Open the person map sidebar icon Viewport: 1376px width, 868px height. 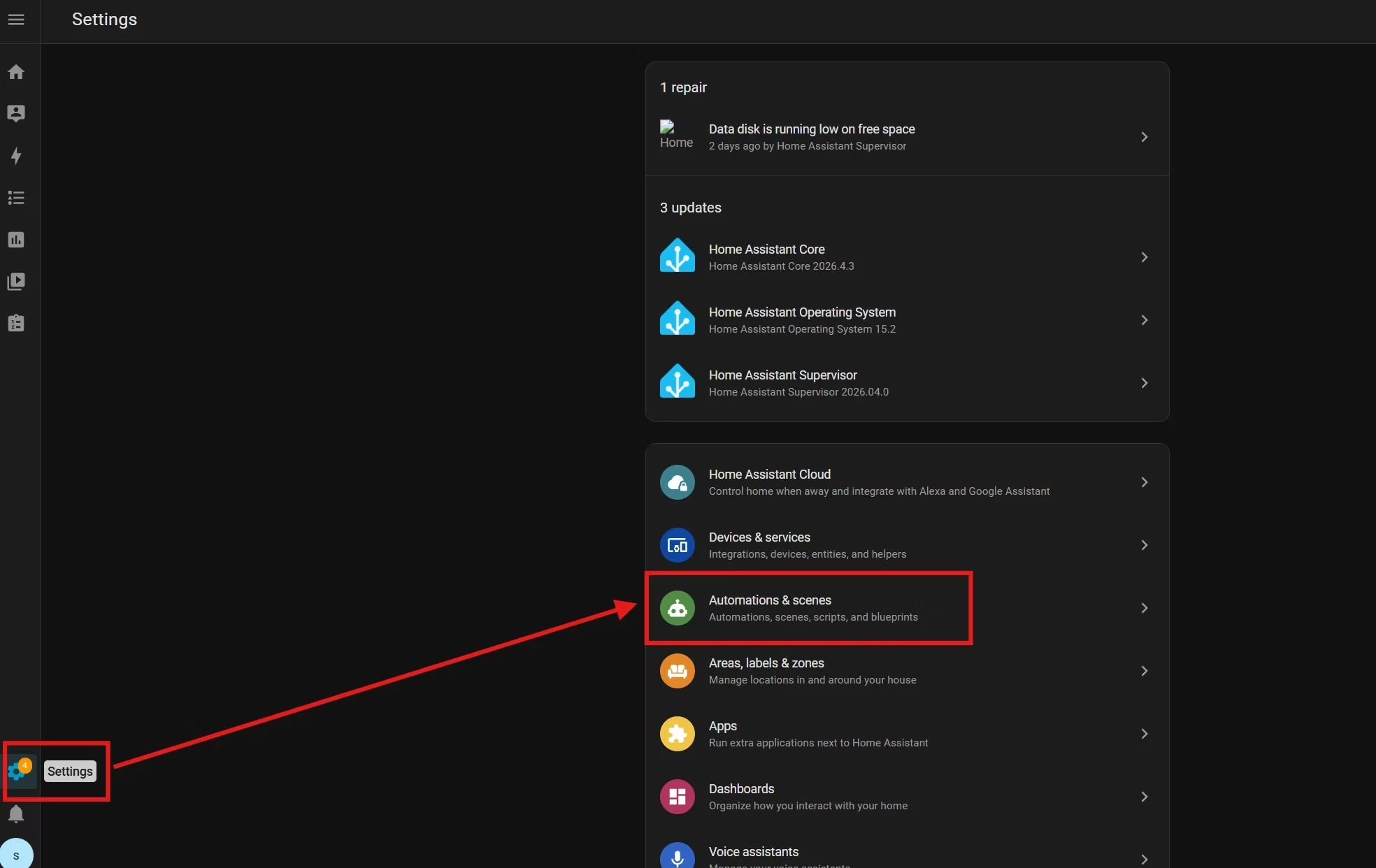coord(16,114)
